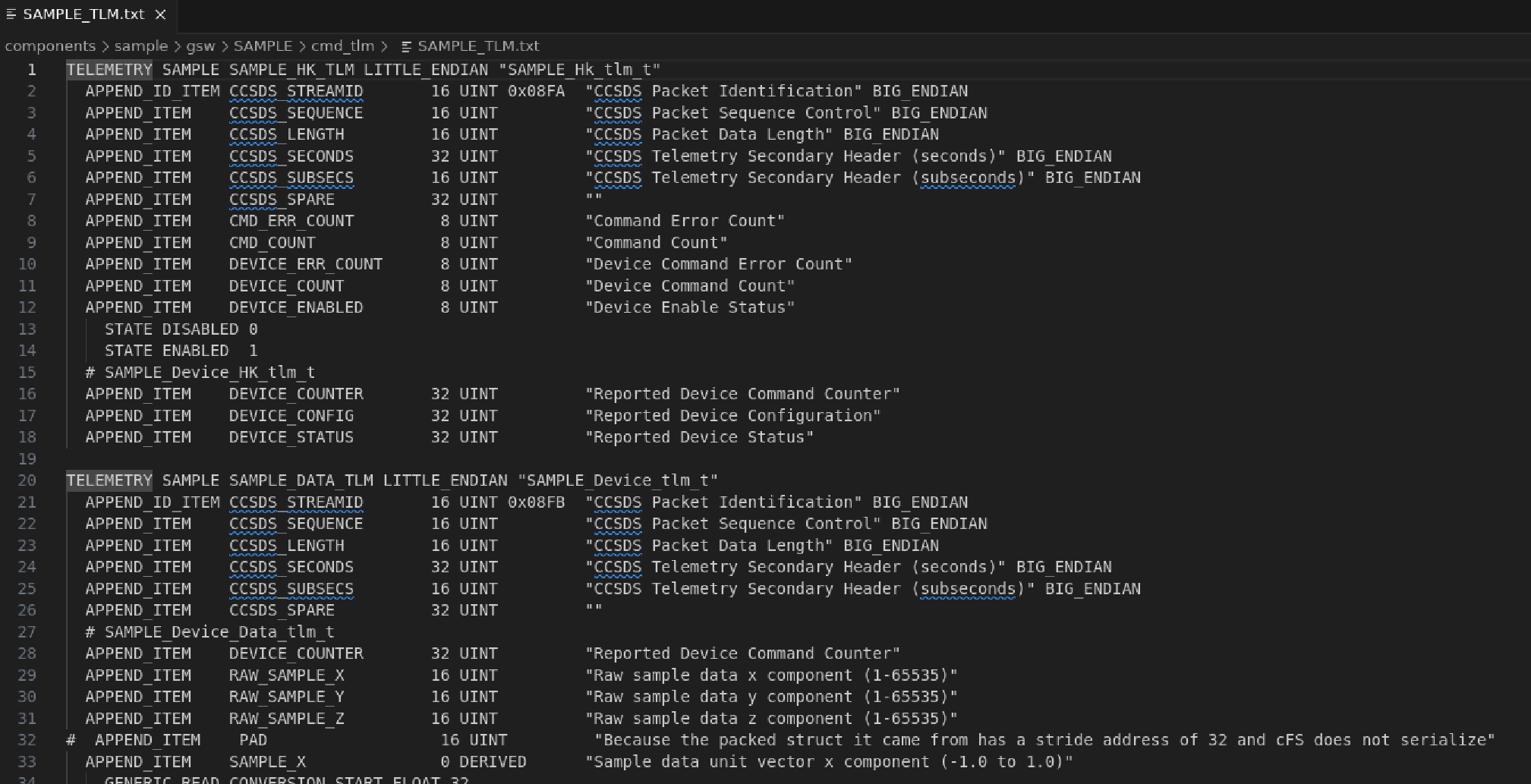Image resolution: width=1531 pixels, height=784 pixels.
Task: Click 'CMD_ERR_COUNT' on line 8
Action: [291, 221]
